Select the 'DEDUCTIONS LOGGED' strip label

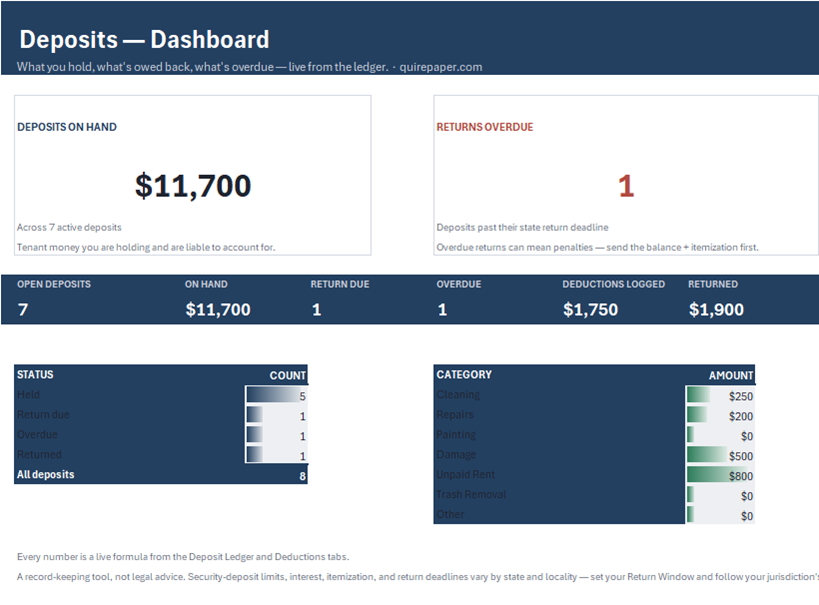click(x=614, y=284)
